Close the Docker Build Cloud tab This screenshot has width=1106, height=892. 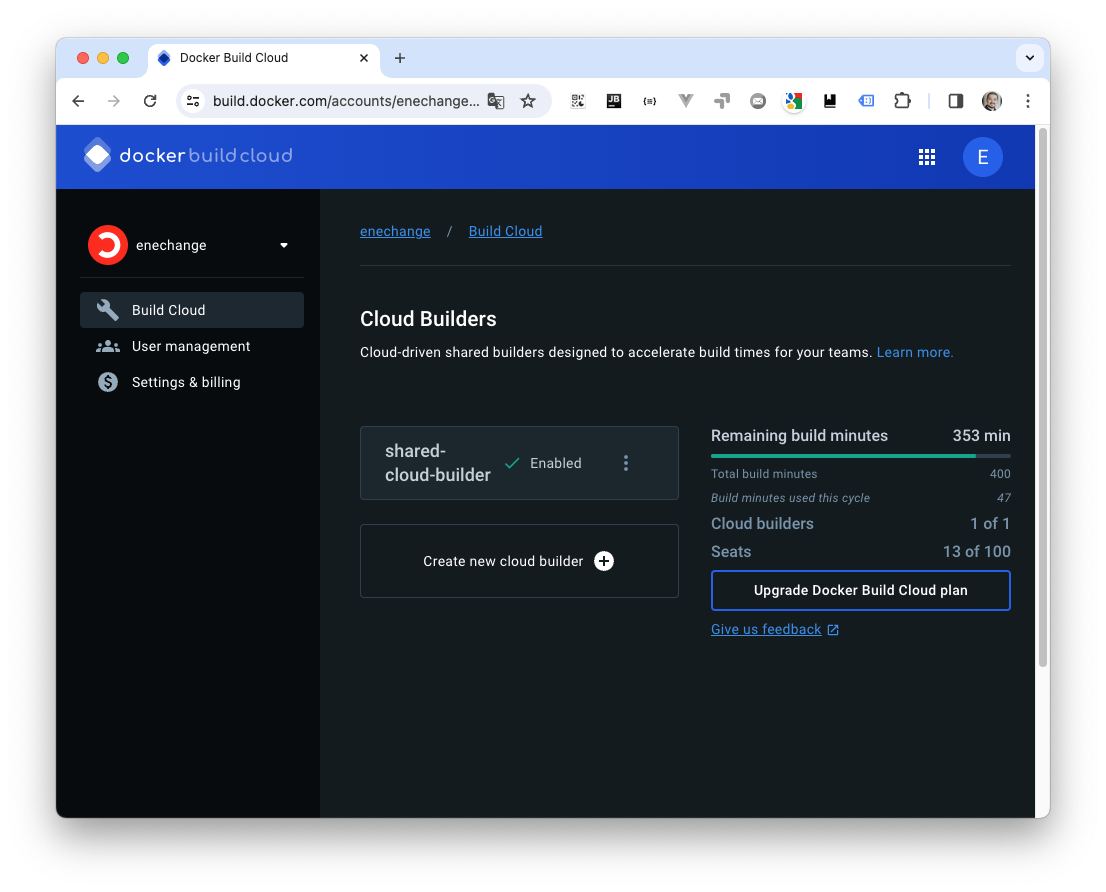364,58
